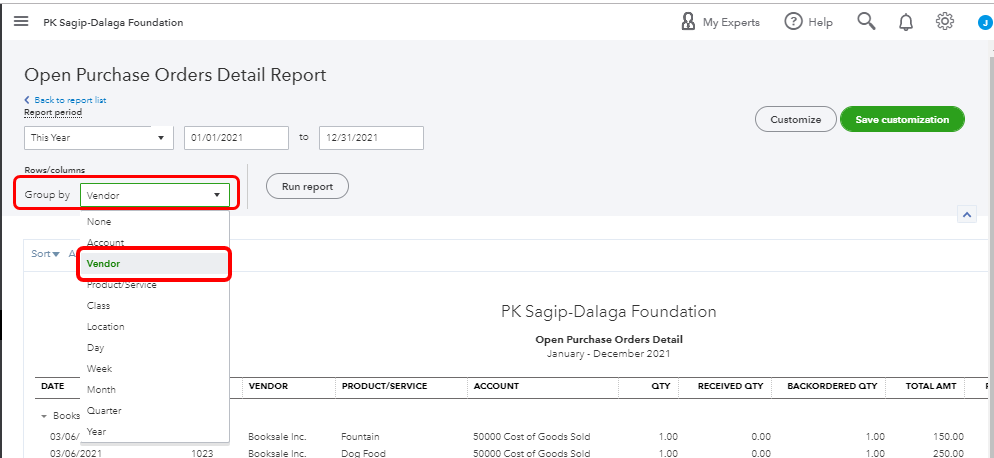Screen dimensions: 994x458
Task: Collapse the report header with chevron
Action: pyautogui.click(x=967, y=214)
